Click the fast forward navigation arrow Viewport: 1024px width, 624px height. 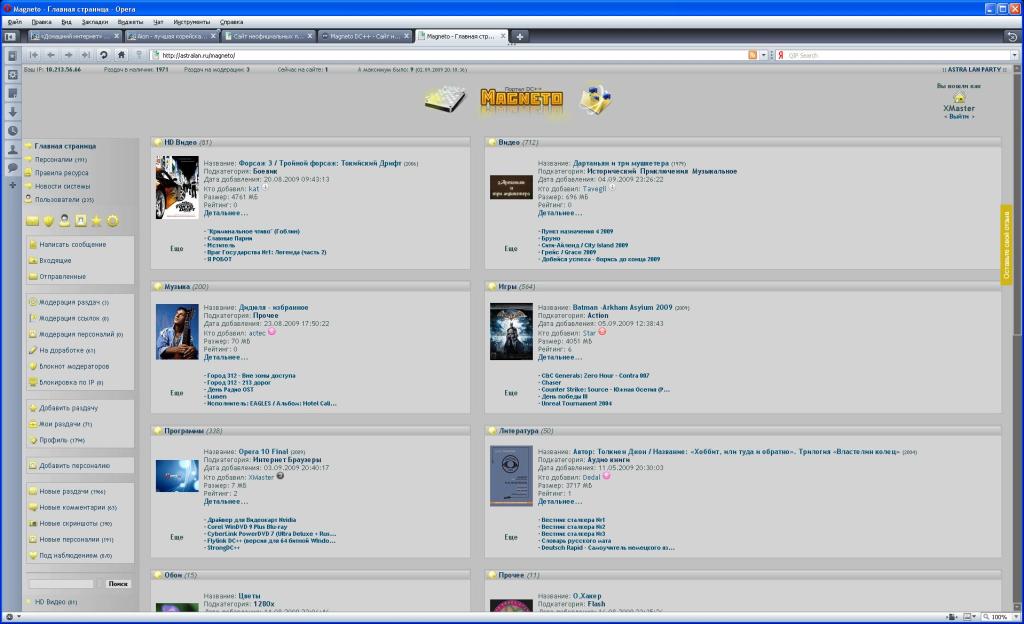click(86, 55)
